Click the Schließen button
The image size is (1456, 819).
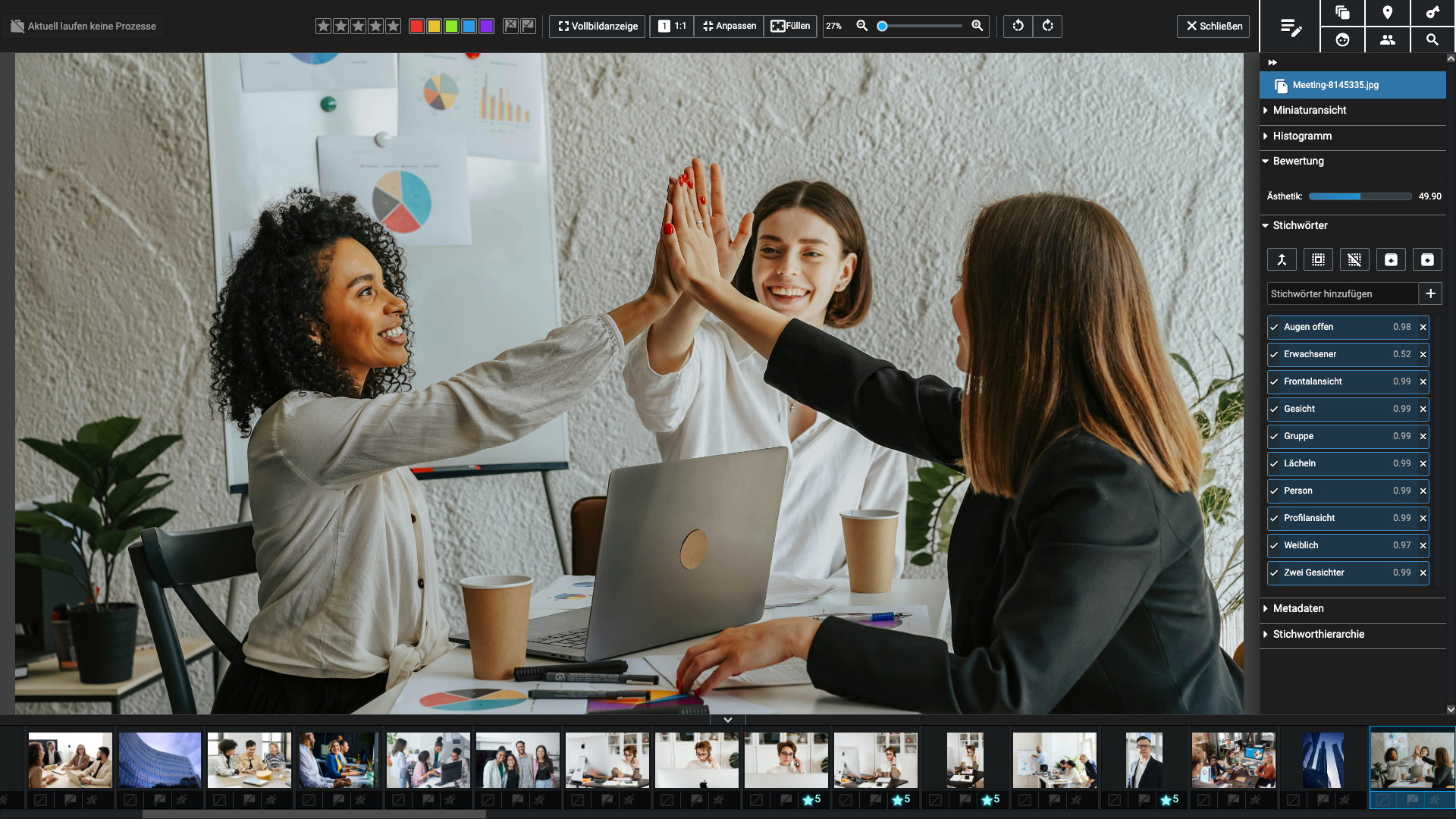(x=1214, y=26)
